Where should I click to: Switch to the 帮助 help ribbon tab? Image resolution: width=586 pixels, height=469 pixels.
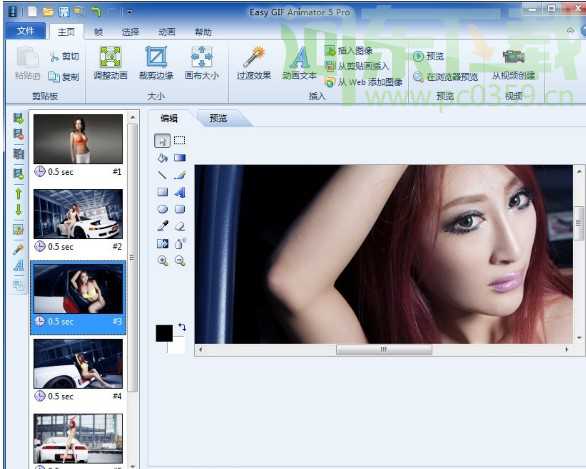click(203, 32)
